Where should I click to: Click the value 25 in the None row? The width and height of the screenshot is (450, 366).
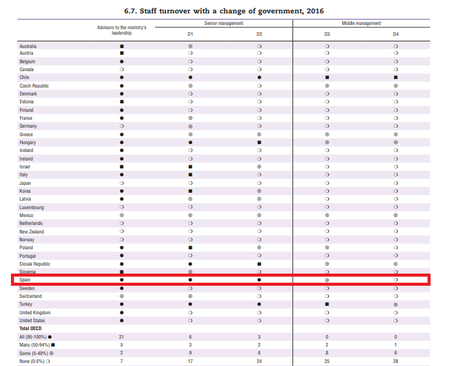point(327,361)
